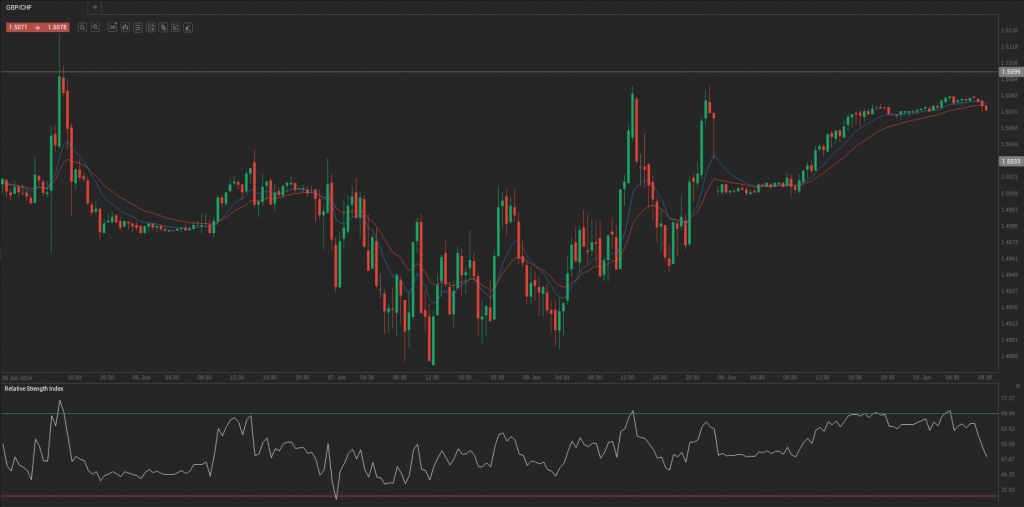Click the seventh chart toolbar icon
The image size is (1024, 507).
click(162, 27)
